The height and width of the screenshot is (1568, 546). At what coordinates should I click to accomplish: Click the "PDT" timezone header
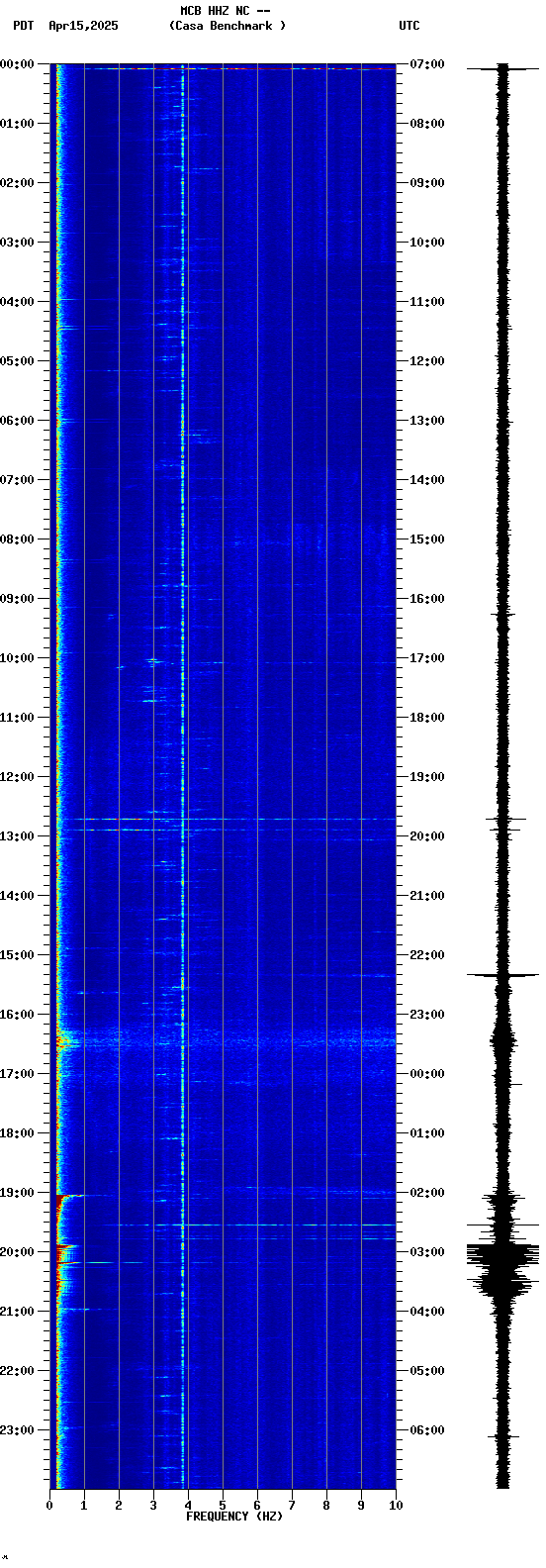23,26
